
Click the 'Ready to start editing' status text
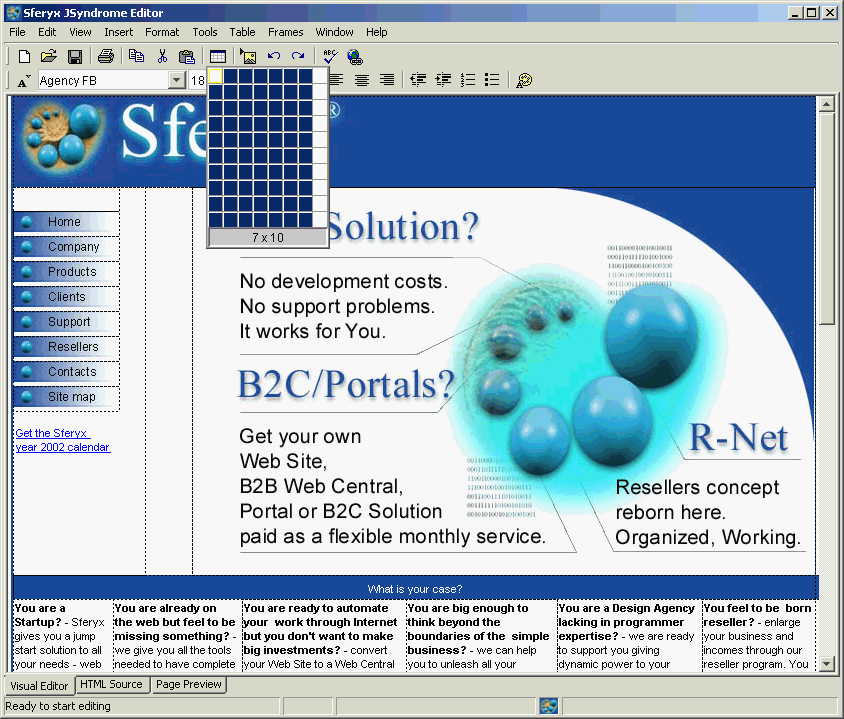58,706
